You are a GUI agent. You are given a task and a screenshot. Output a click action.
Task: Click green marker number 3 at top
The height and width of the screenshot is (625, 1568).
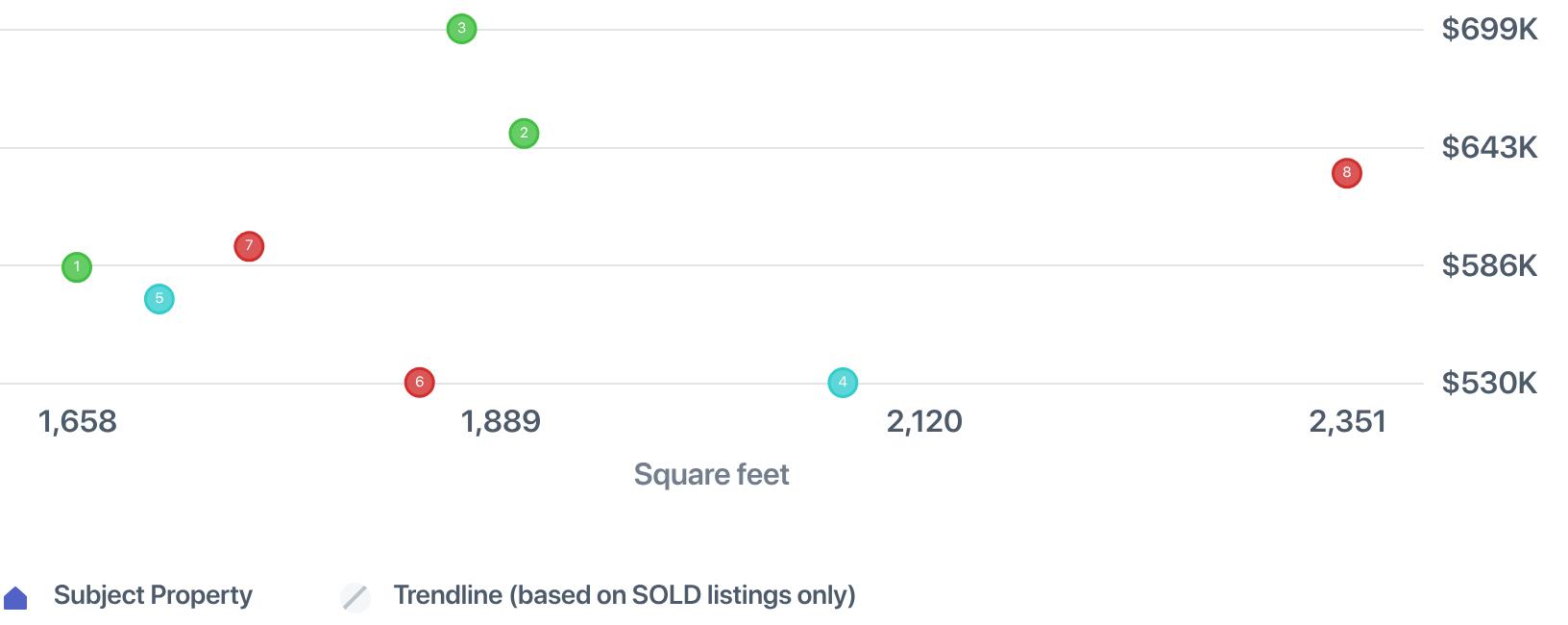point(462,29)
